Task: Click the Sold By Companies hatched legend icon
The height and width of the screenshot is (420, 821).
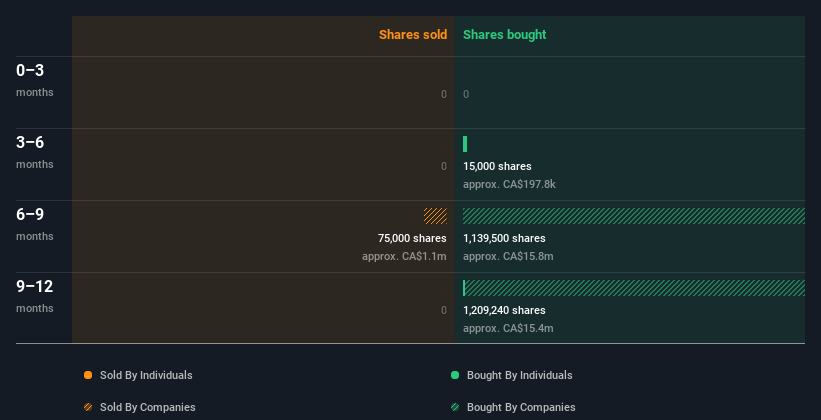Action: (x=88, y=407)
